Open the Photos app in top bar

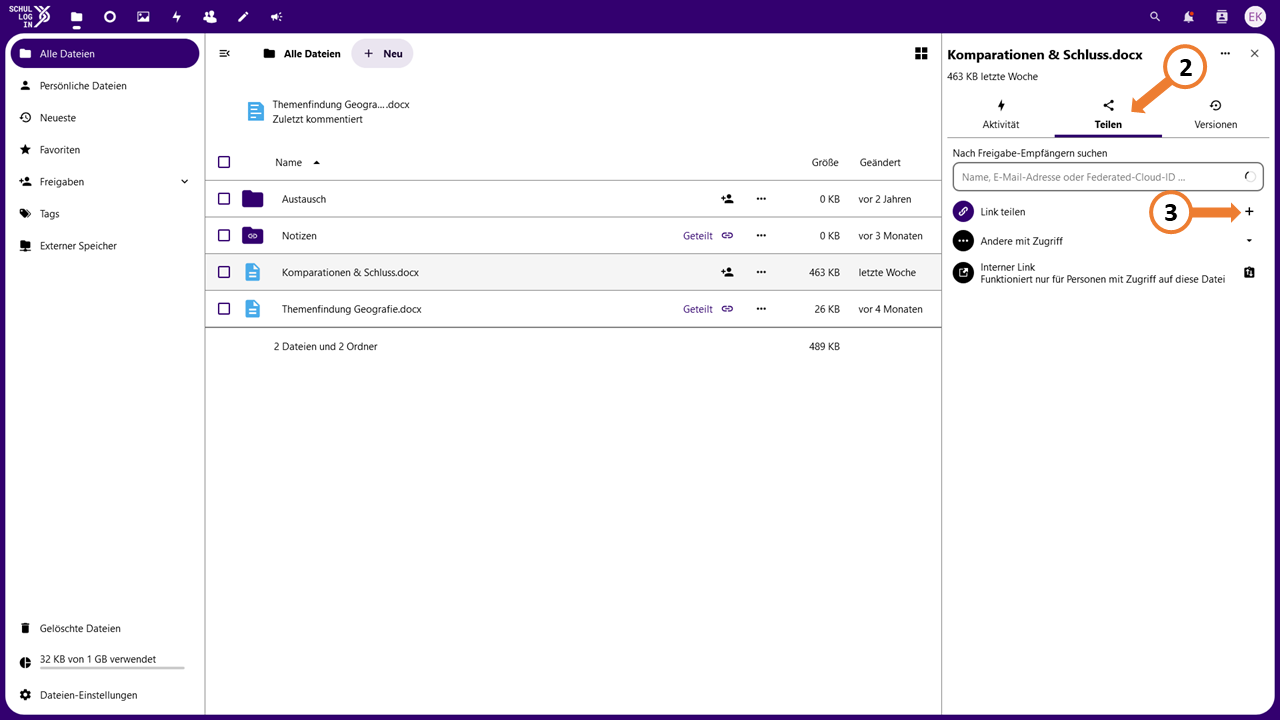click(143, 17)
